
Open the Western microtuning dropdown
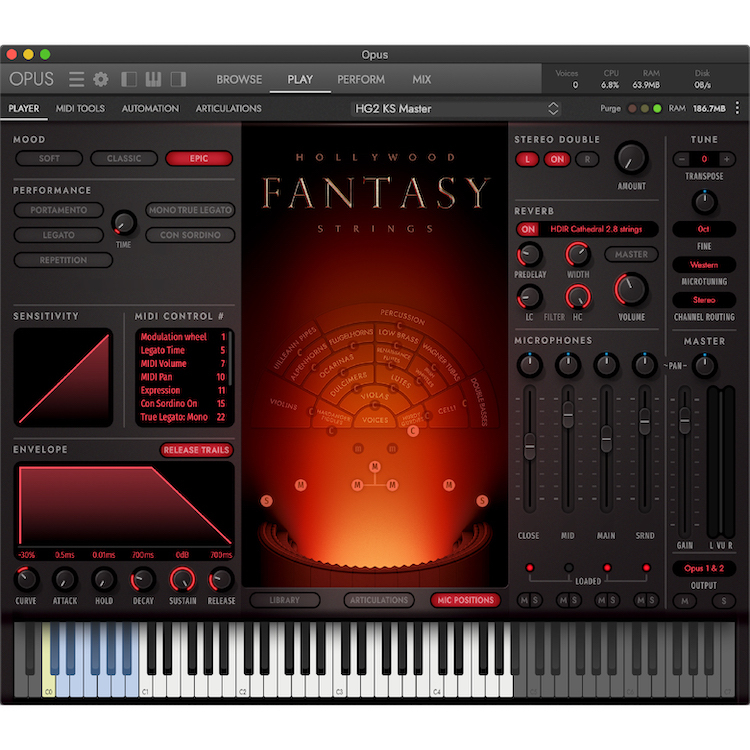(704, 265)
